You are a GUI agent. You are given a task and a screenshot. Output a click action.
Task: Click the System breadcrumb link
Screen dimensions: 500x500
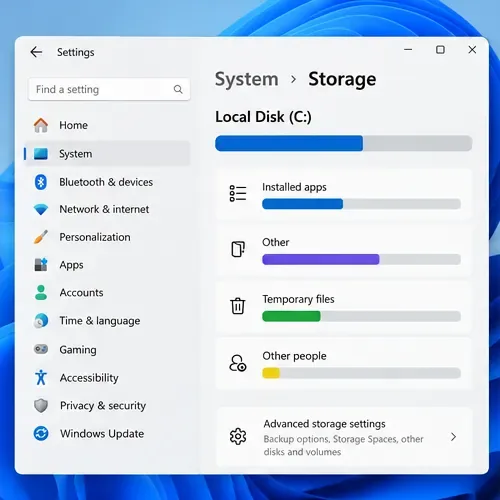246,79
